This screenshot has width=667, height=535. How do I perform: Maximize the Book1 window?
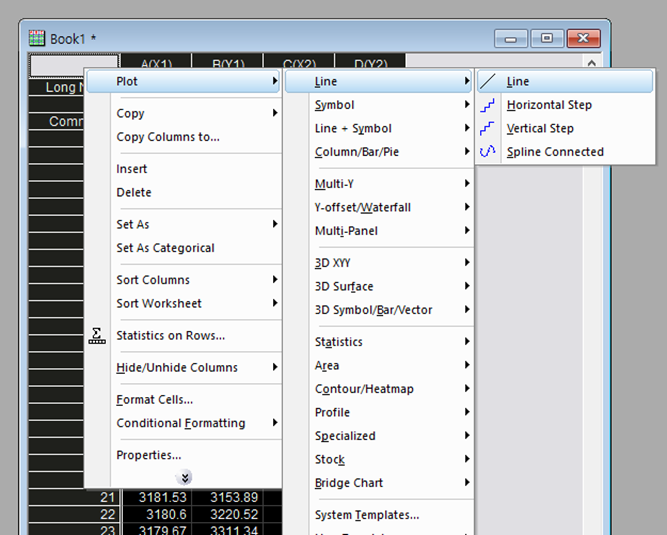click(x=547, y=39)
